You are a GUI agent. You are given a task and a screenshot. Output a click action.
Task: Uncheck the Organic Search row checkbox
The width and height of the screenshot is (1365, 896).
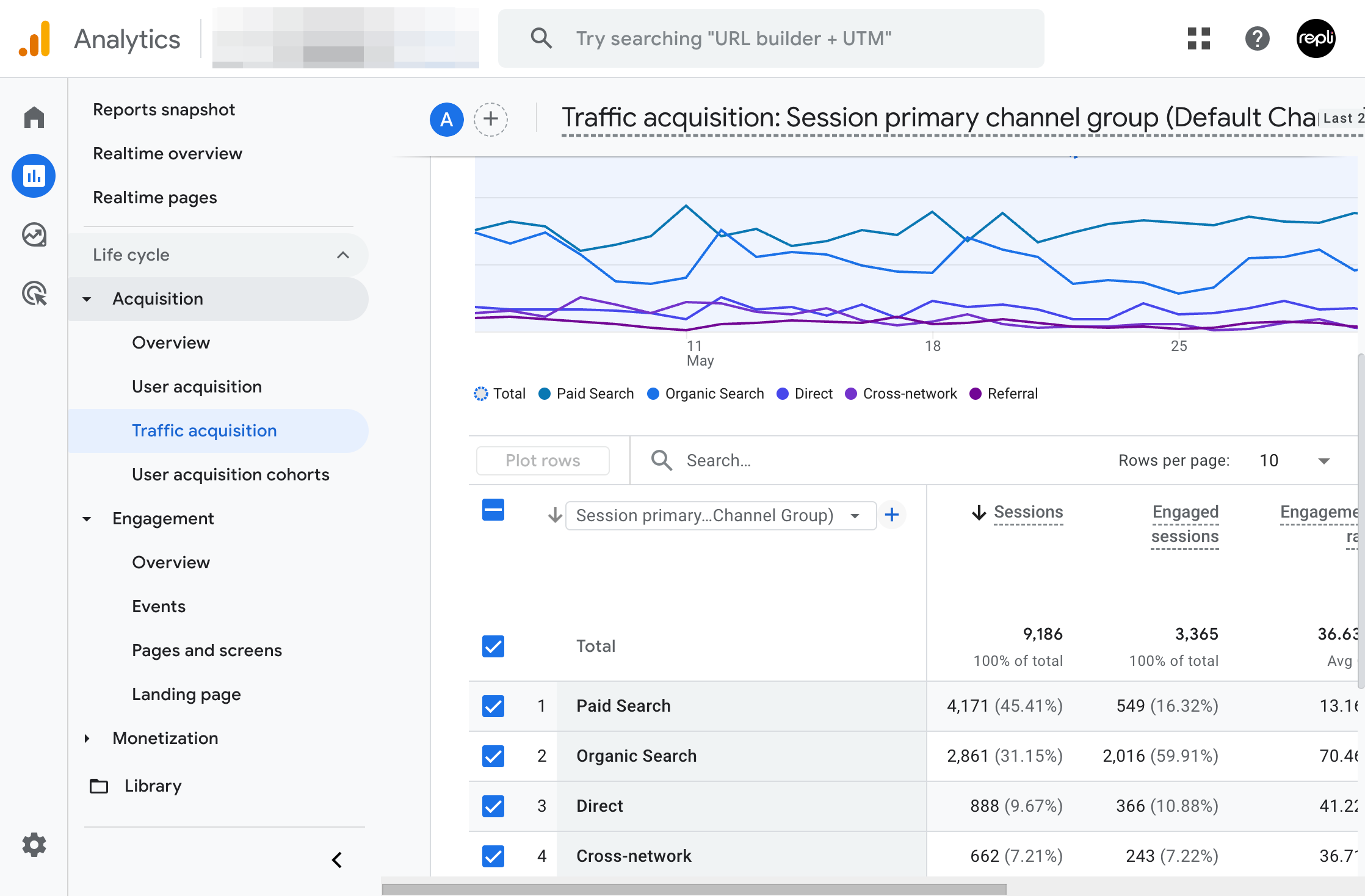(x=493, y=756)
